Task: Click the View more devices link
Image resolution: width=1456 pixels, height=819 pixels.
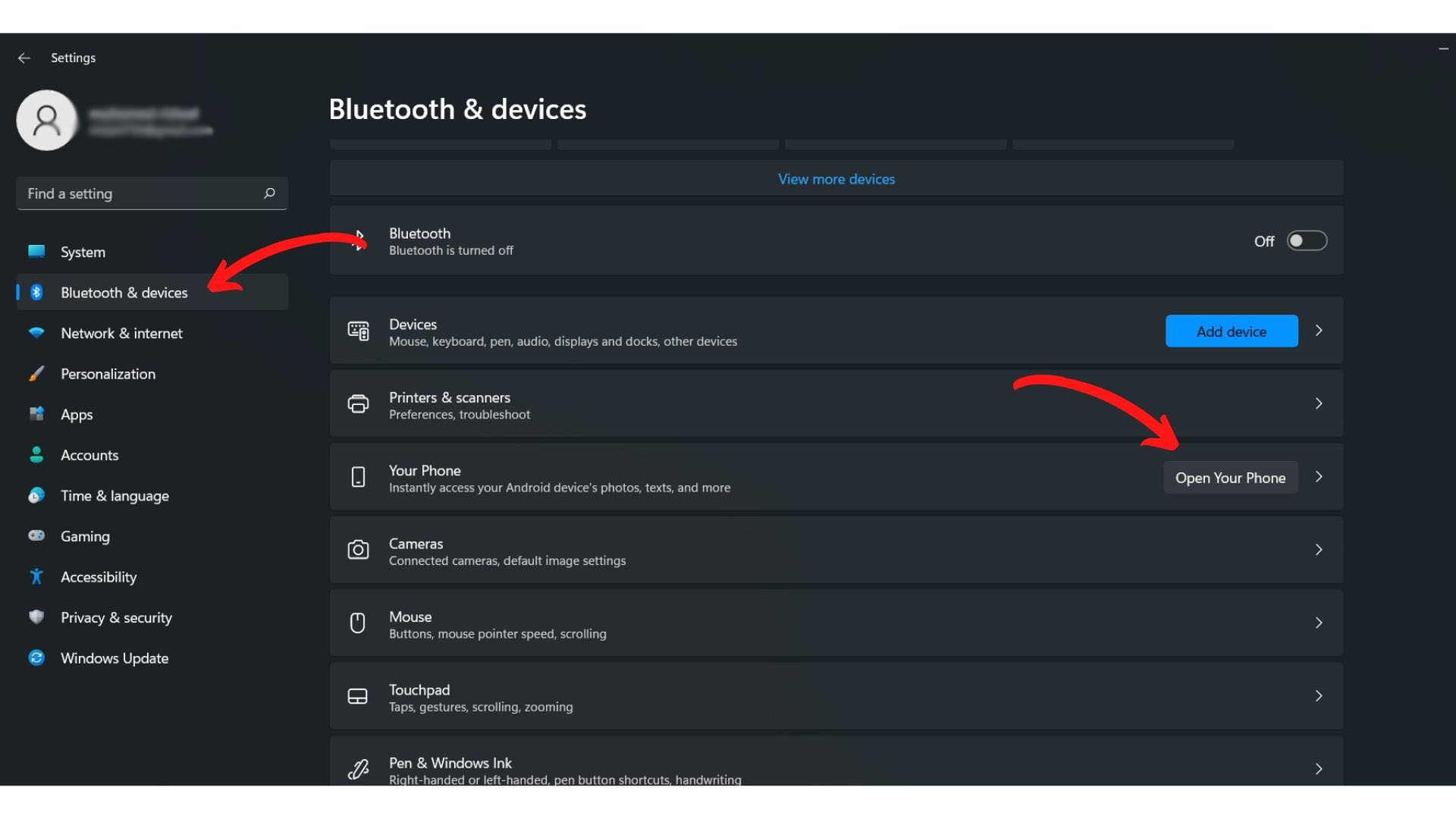Action: pos(836,179)
